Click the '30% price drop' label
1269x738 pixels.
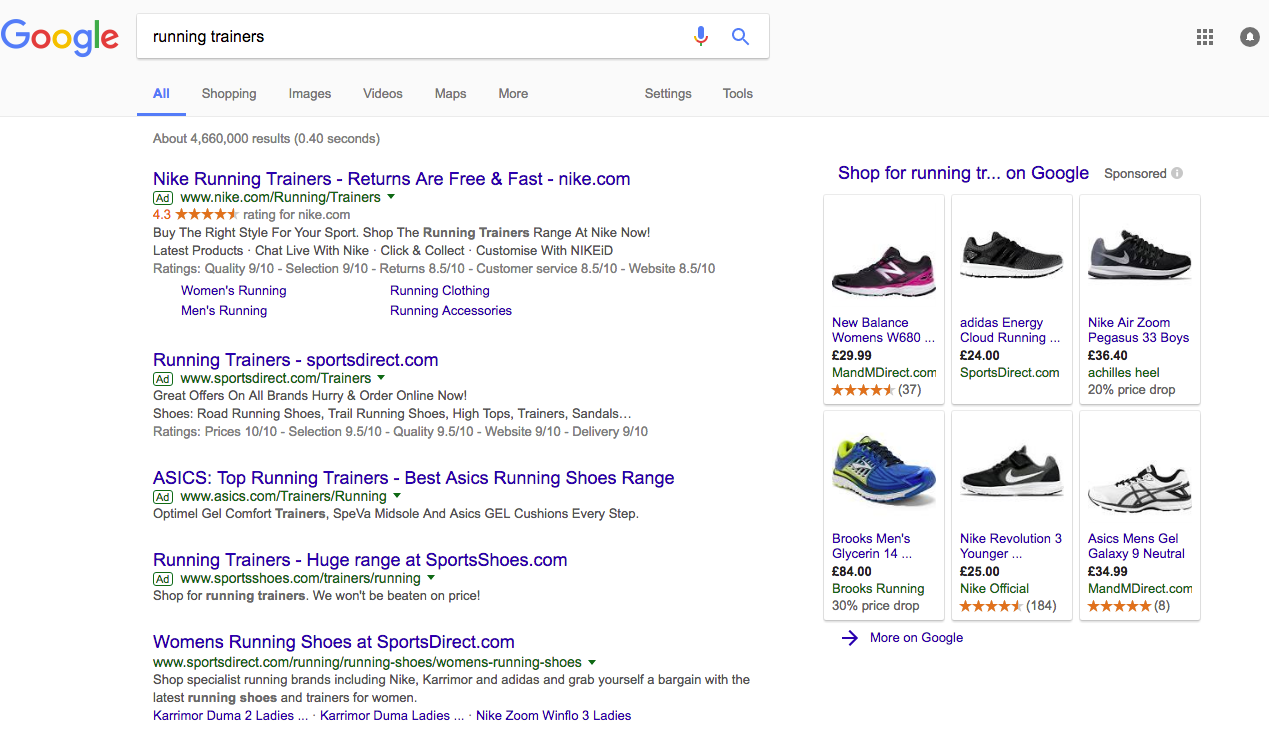[876, 606]
